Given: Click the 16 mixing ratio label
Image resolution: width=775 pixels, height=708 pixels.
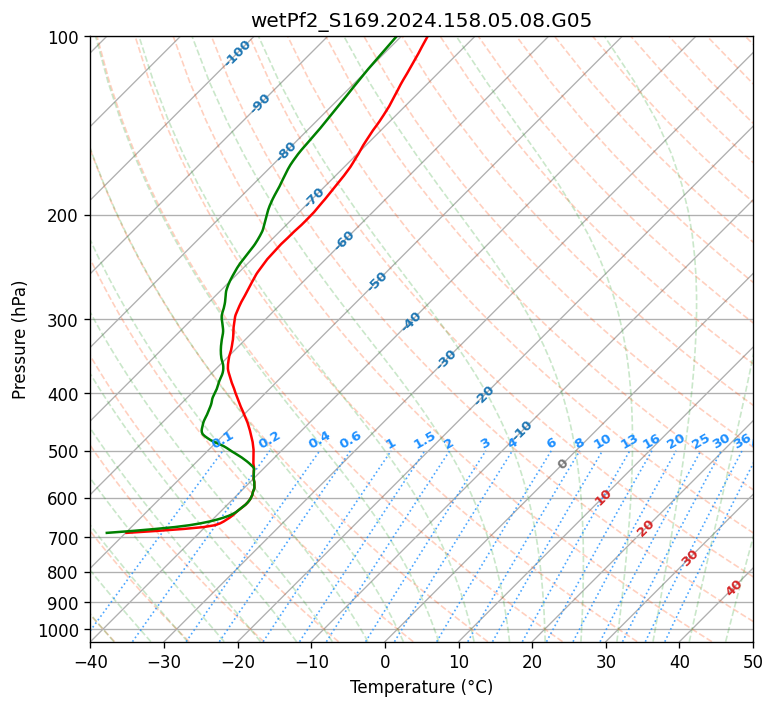Looking at the screenshot, I should tap(651, 441).
